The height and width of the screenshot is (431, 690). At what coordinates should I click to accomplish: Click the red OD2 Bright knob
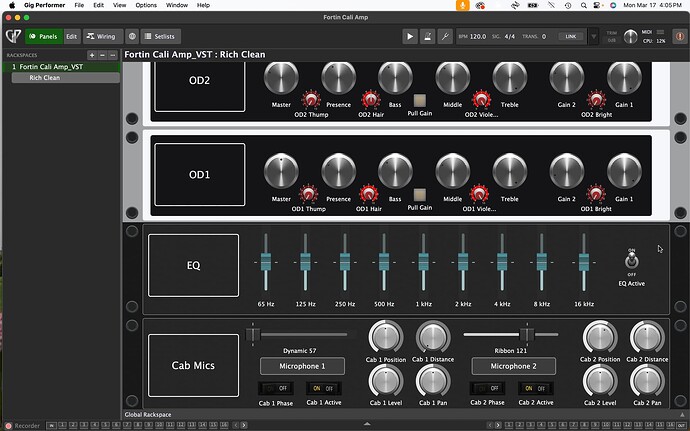596,100
